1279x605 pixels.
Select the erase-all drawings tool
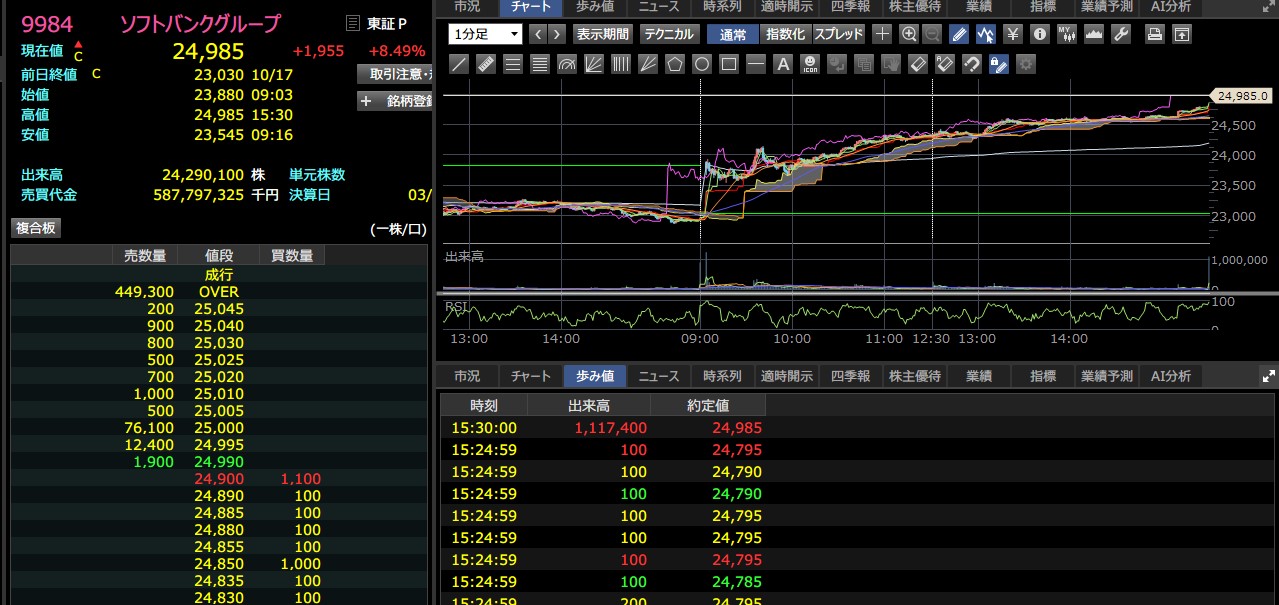coord(945,64)
